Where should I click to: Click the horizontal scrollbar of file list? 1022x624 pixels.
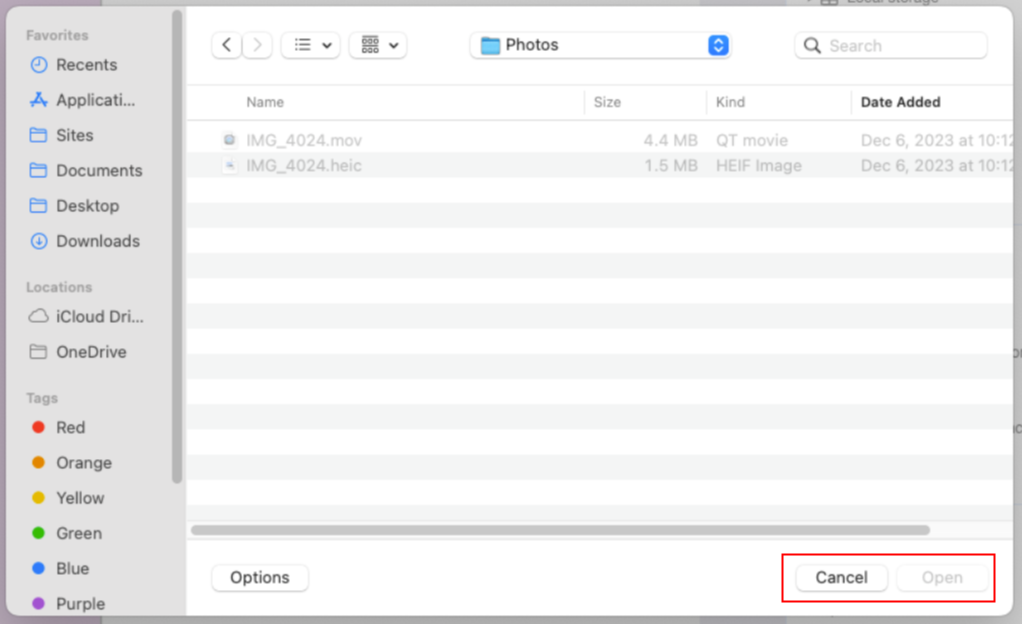pyautogui.click(x=560, y=530)
